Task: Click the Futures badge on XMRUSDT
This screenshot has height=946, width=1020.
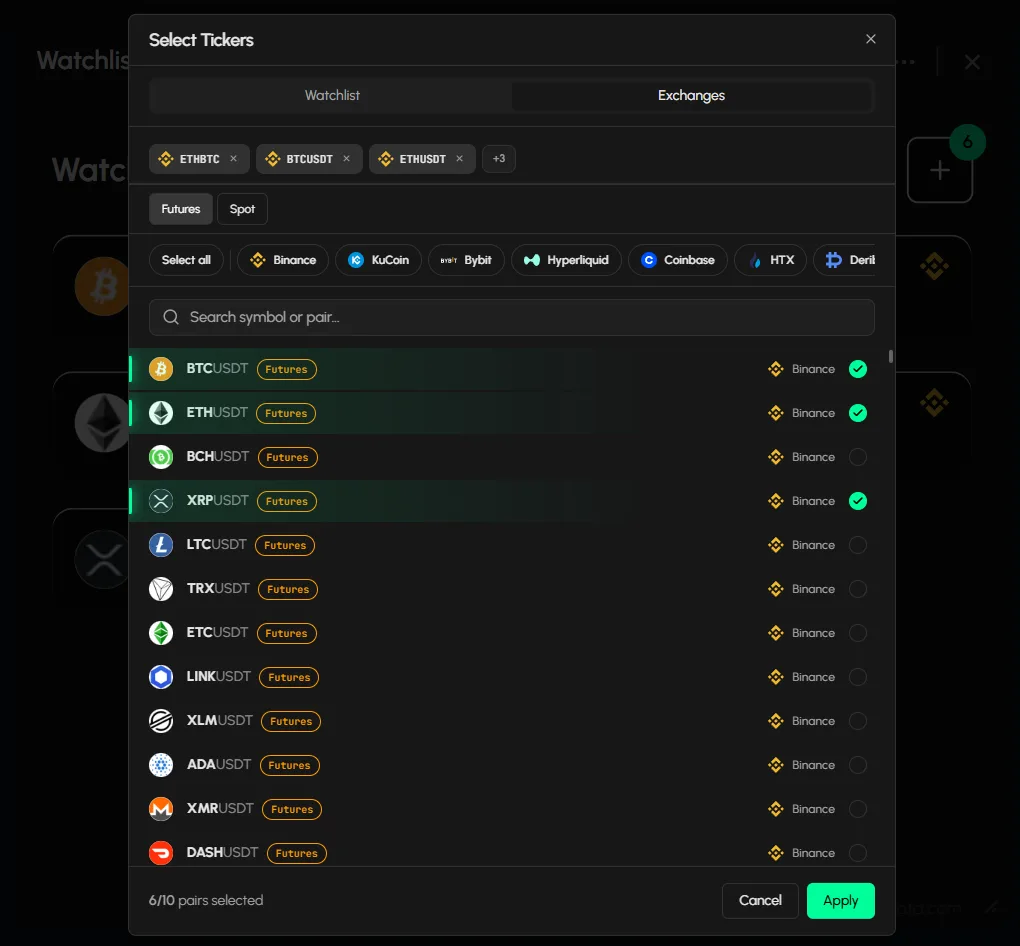Action: [x=292, y=809]
